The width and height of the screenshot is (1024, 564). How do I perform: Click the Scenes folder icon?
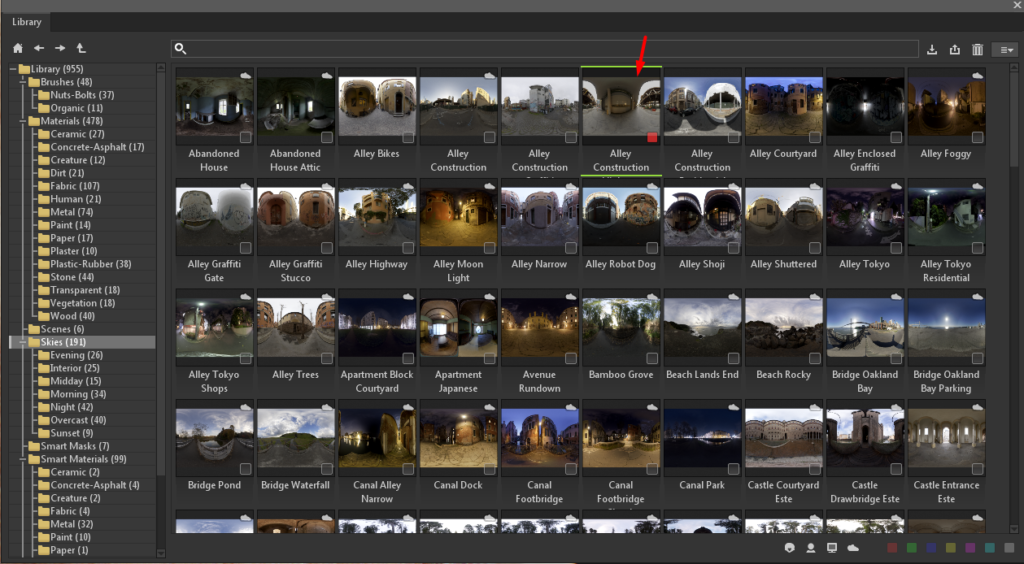[35, 329]
